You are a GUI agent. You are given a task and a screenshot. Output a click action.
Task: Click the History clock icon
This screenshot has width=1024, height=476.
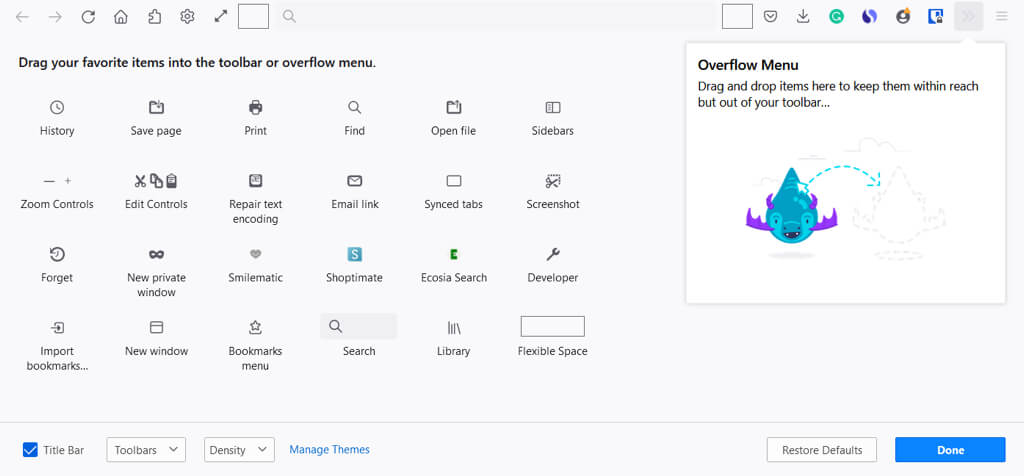tap(57, 107)
